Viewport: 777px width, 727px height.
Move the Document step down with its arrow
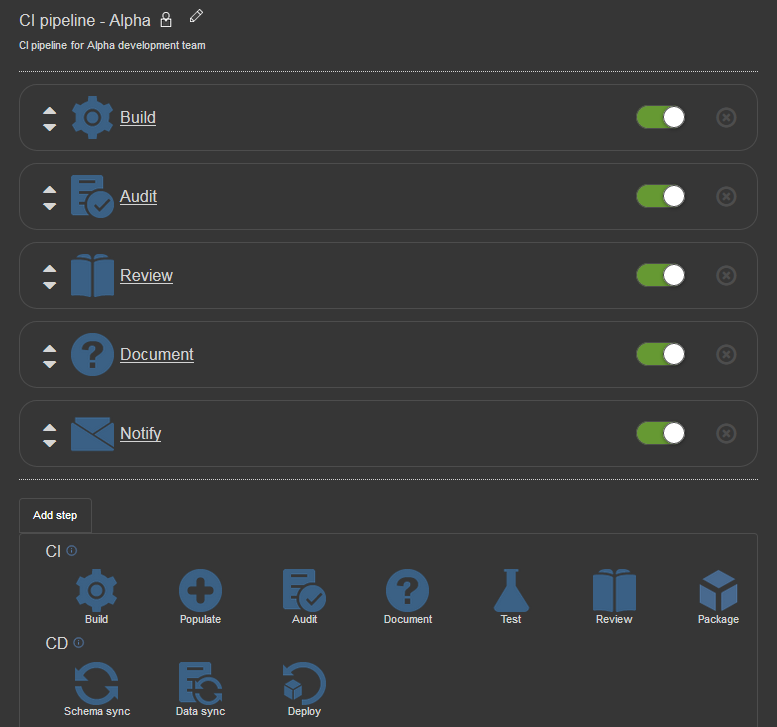(50, 364)
